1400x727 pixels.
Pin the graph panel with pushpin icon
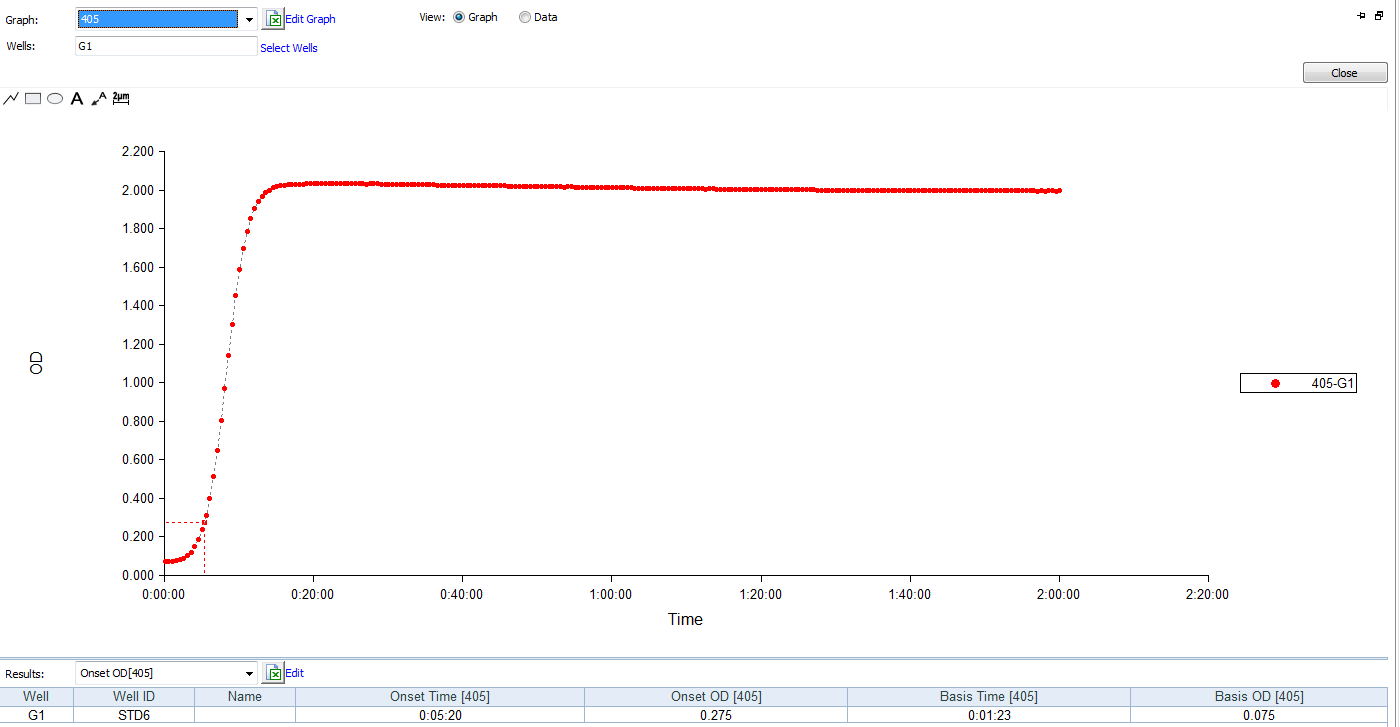pos(1361,16)
